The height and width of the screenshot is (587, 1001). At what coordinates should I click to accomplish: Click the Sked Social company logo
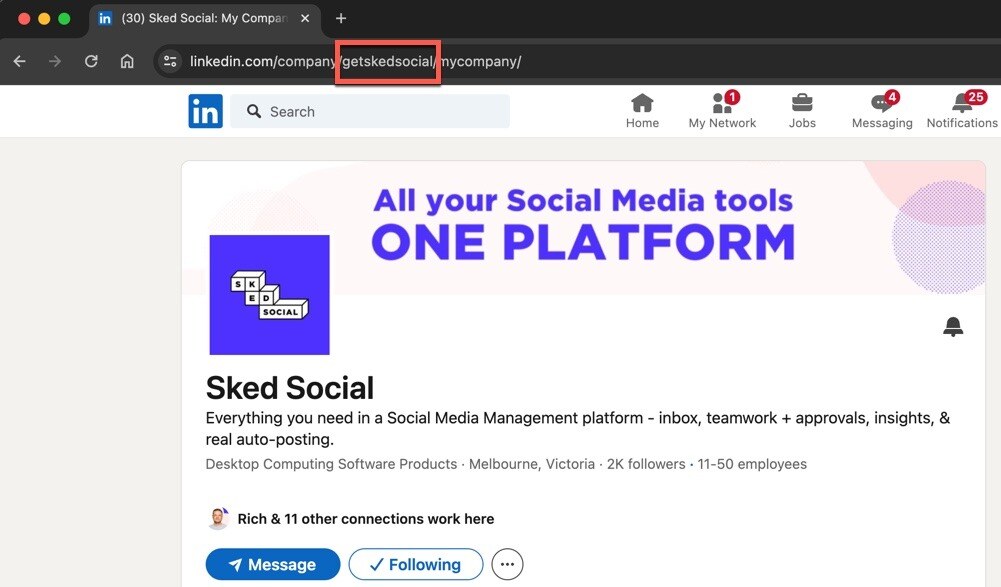[x=269, y=294]
